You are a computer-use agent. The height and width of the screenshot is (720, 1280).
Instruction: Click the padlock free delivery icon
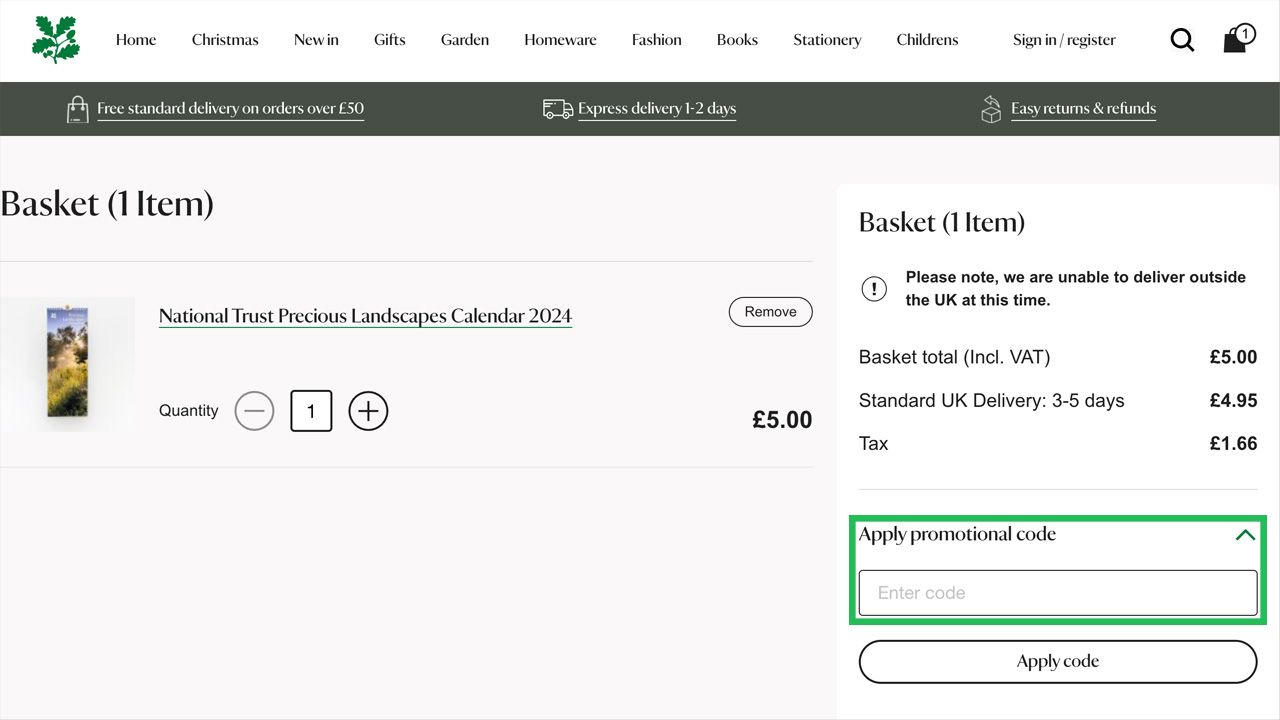(78, 108)
